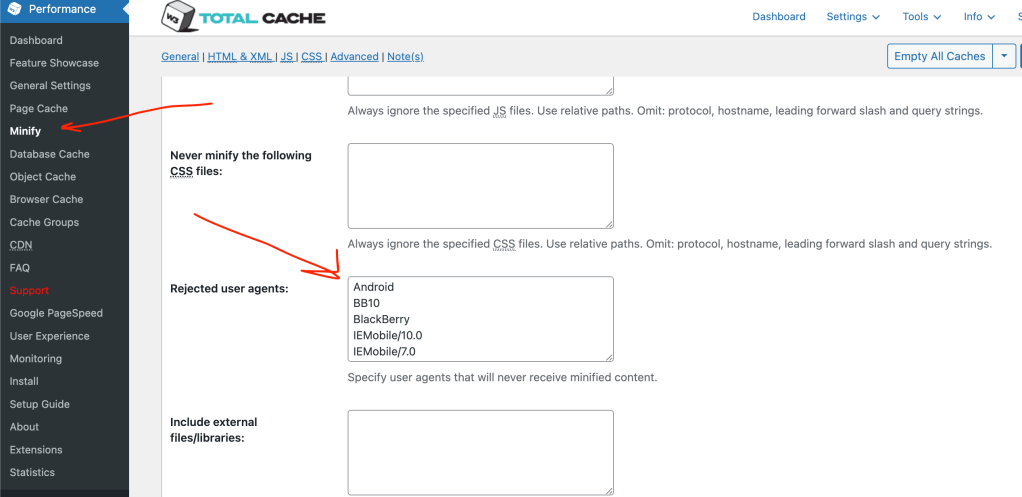
Task: Expand the Settings menu in header
Action: pyautogui.click(x=853, y=17)
